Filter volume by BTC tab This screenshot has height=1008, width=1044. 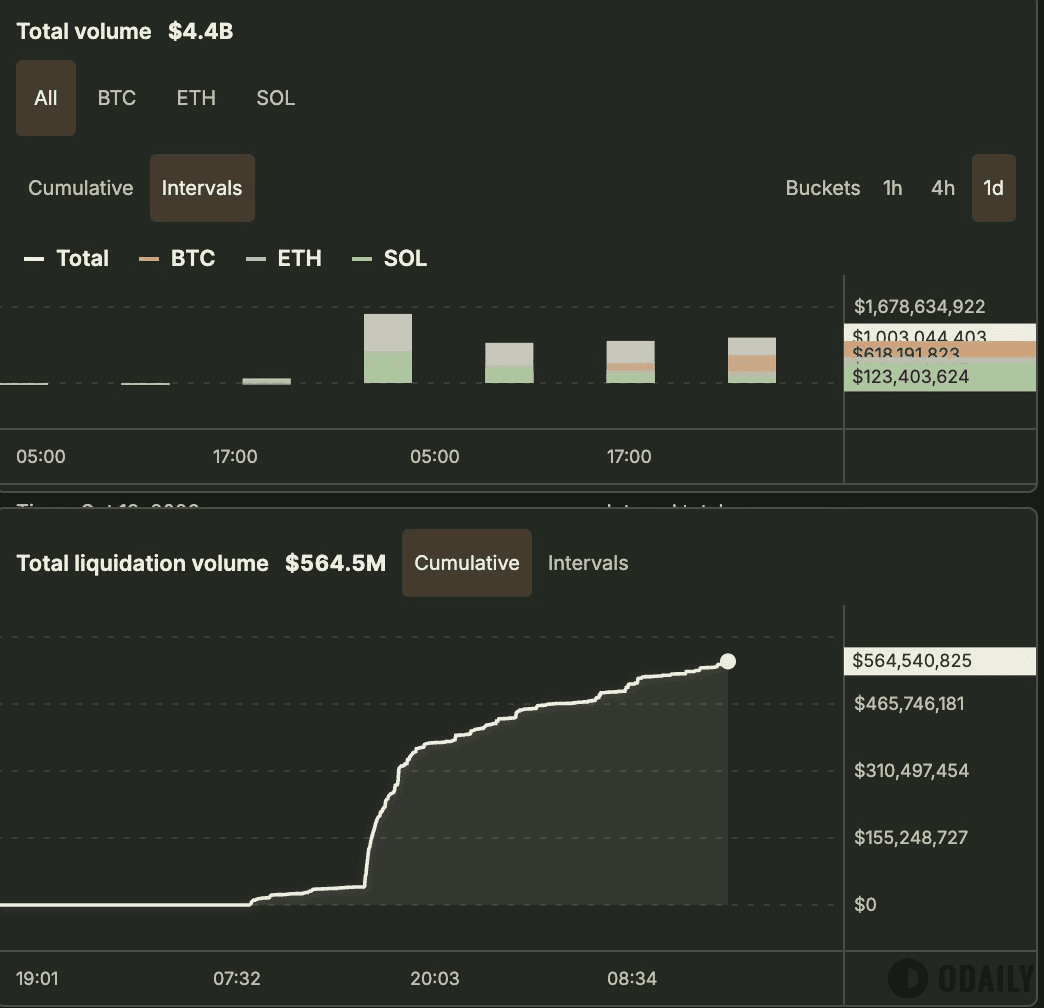117,98
